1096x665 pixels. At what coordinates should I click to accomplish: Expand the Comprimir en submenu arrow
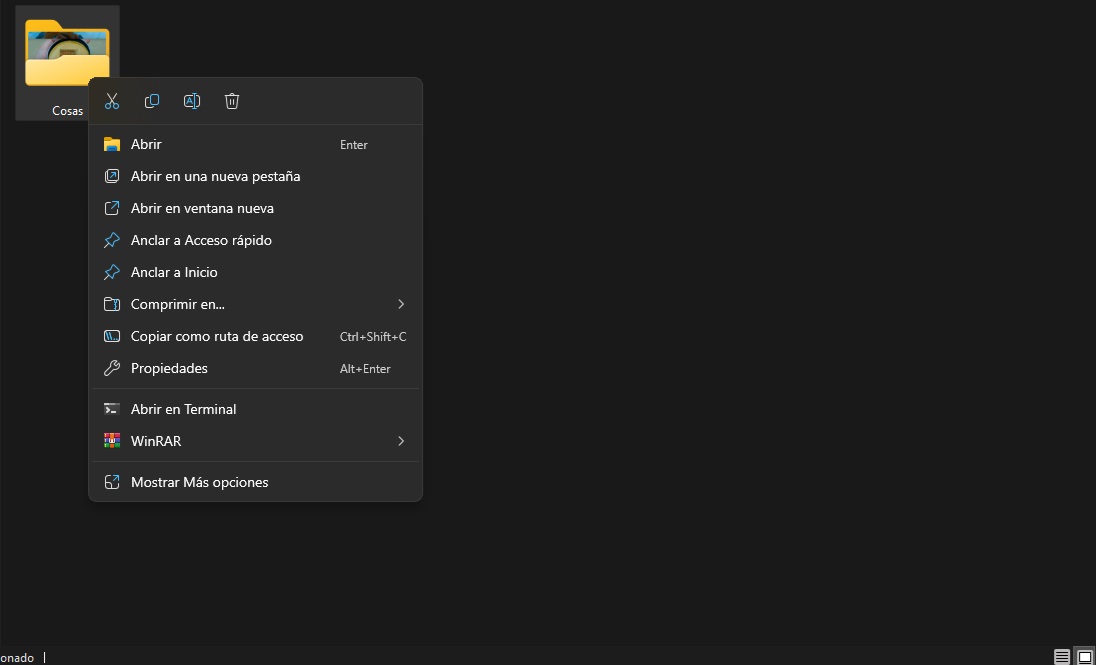400,304
